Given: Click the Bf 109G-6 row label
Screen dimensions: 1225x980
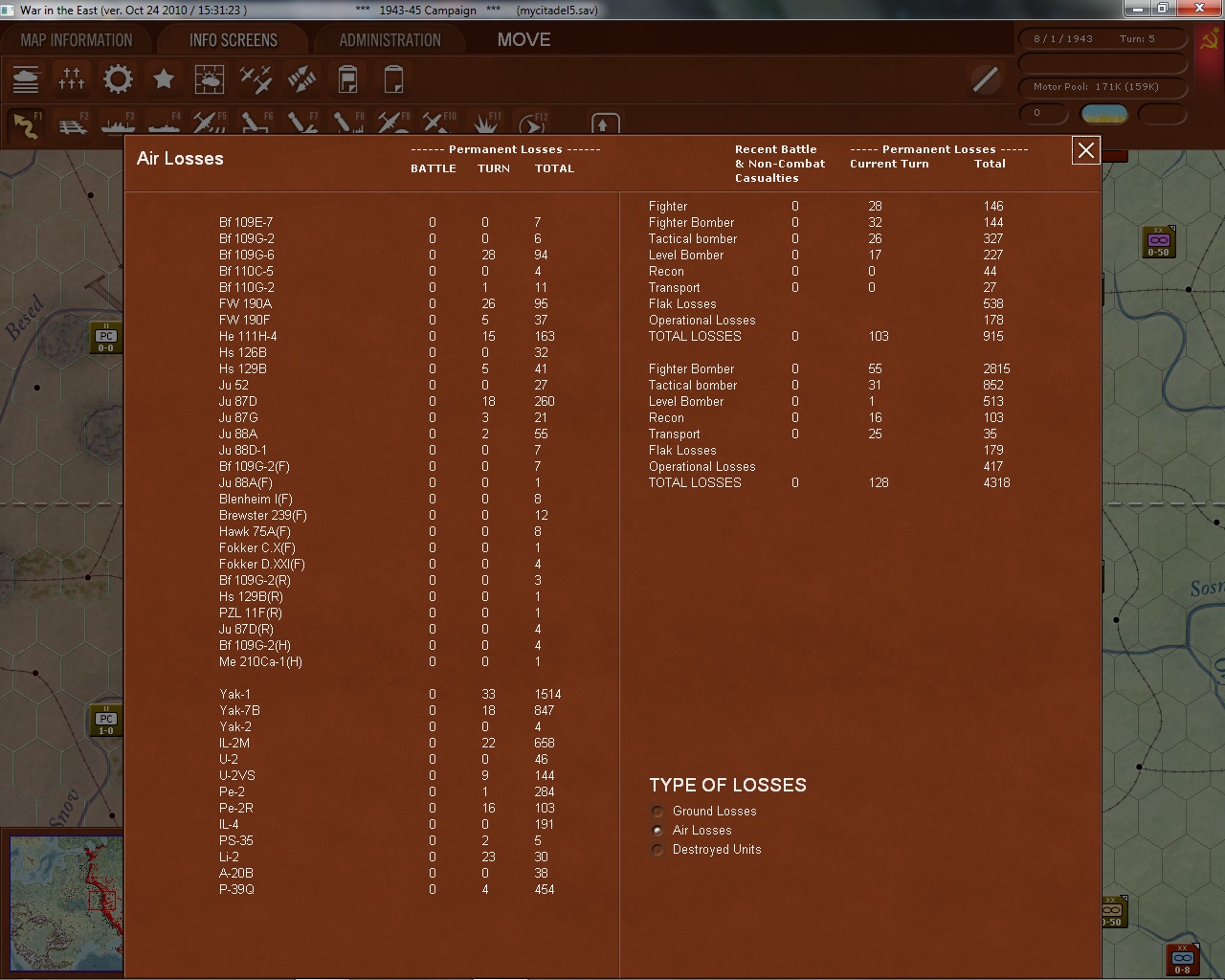Looking at the screenshot, I should pyautogui.click(x=246, y=255).
